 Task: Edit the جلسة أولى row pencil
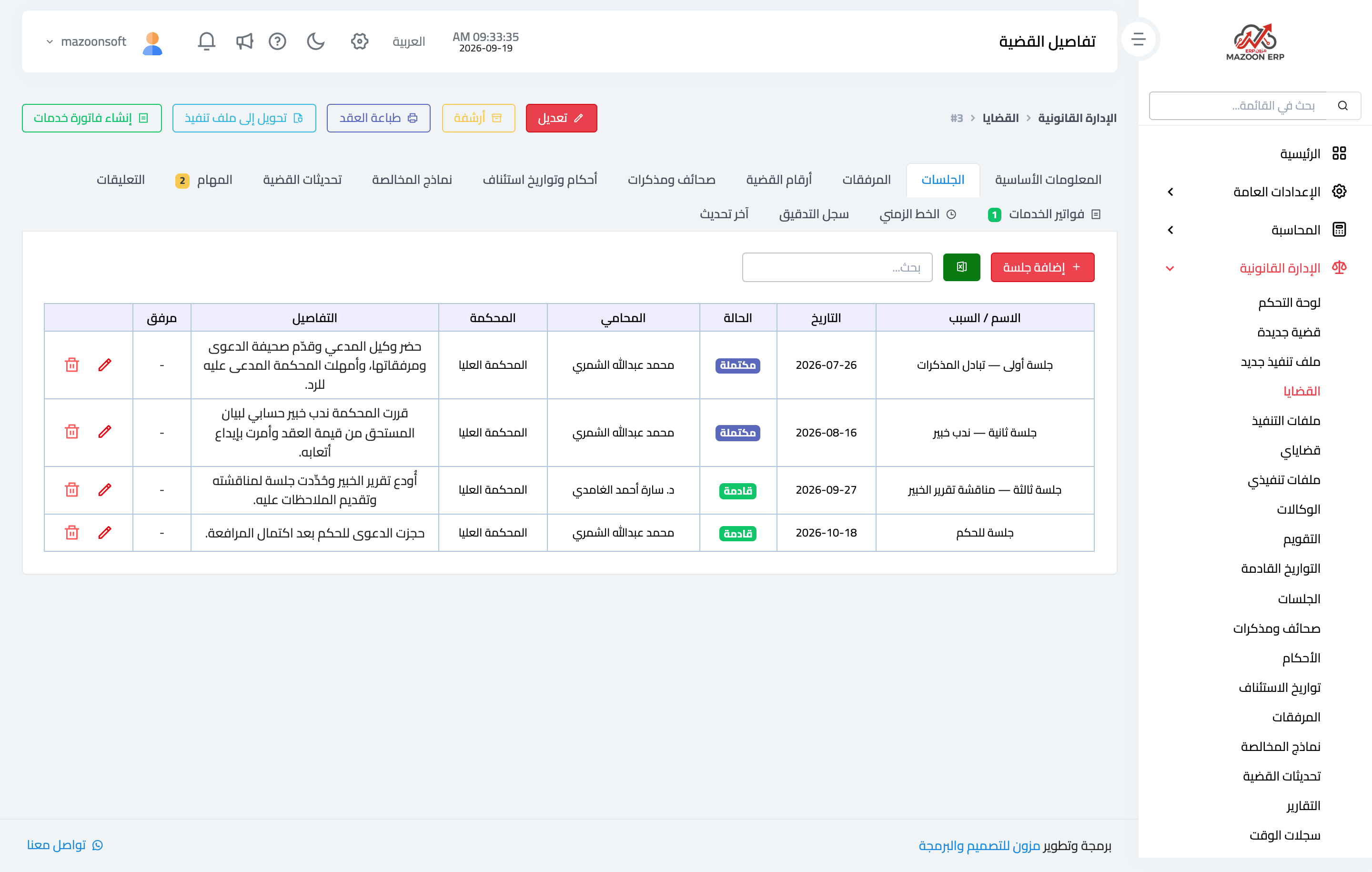pyautogui.click(x=105, y=365)
